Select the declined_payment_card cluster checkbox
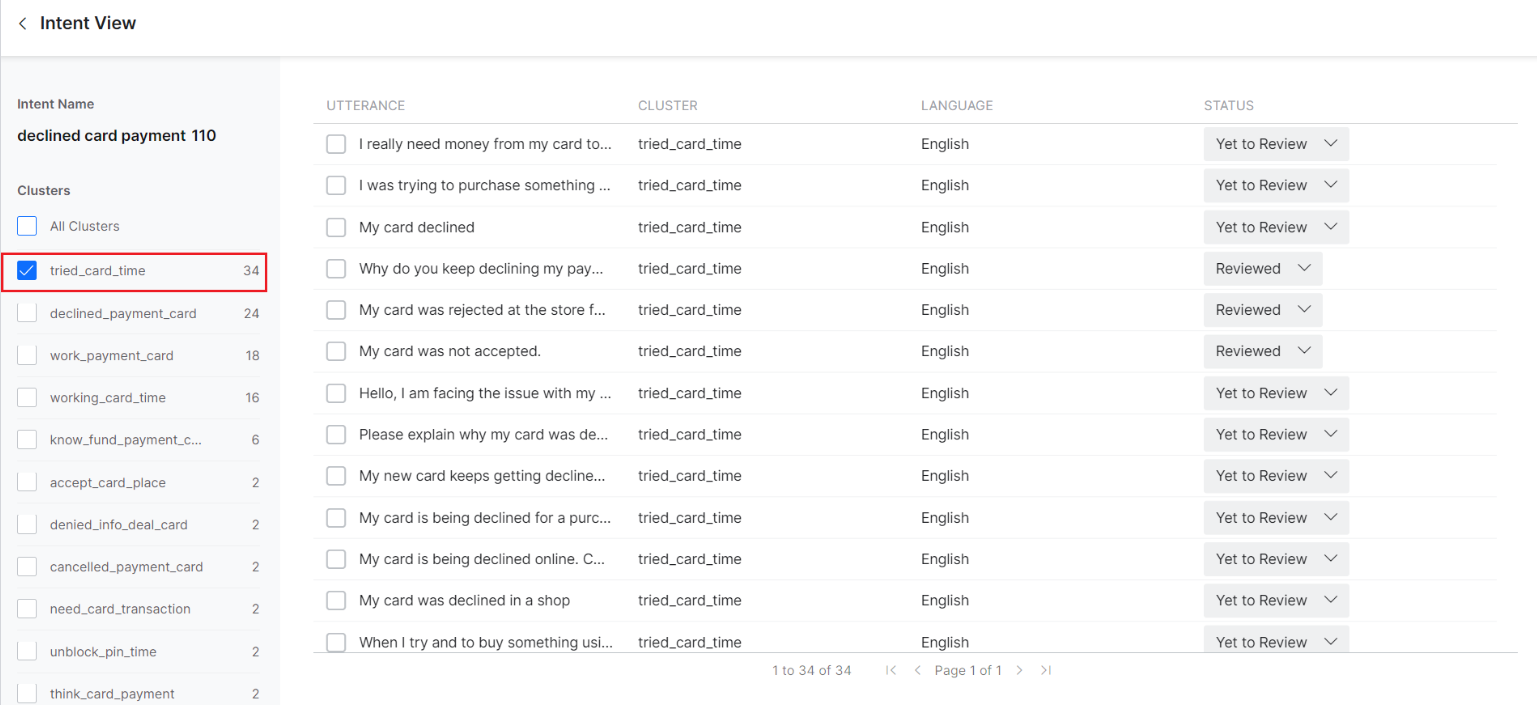Screen dimensions: 1537x705 27,313
